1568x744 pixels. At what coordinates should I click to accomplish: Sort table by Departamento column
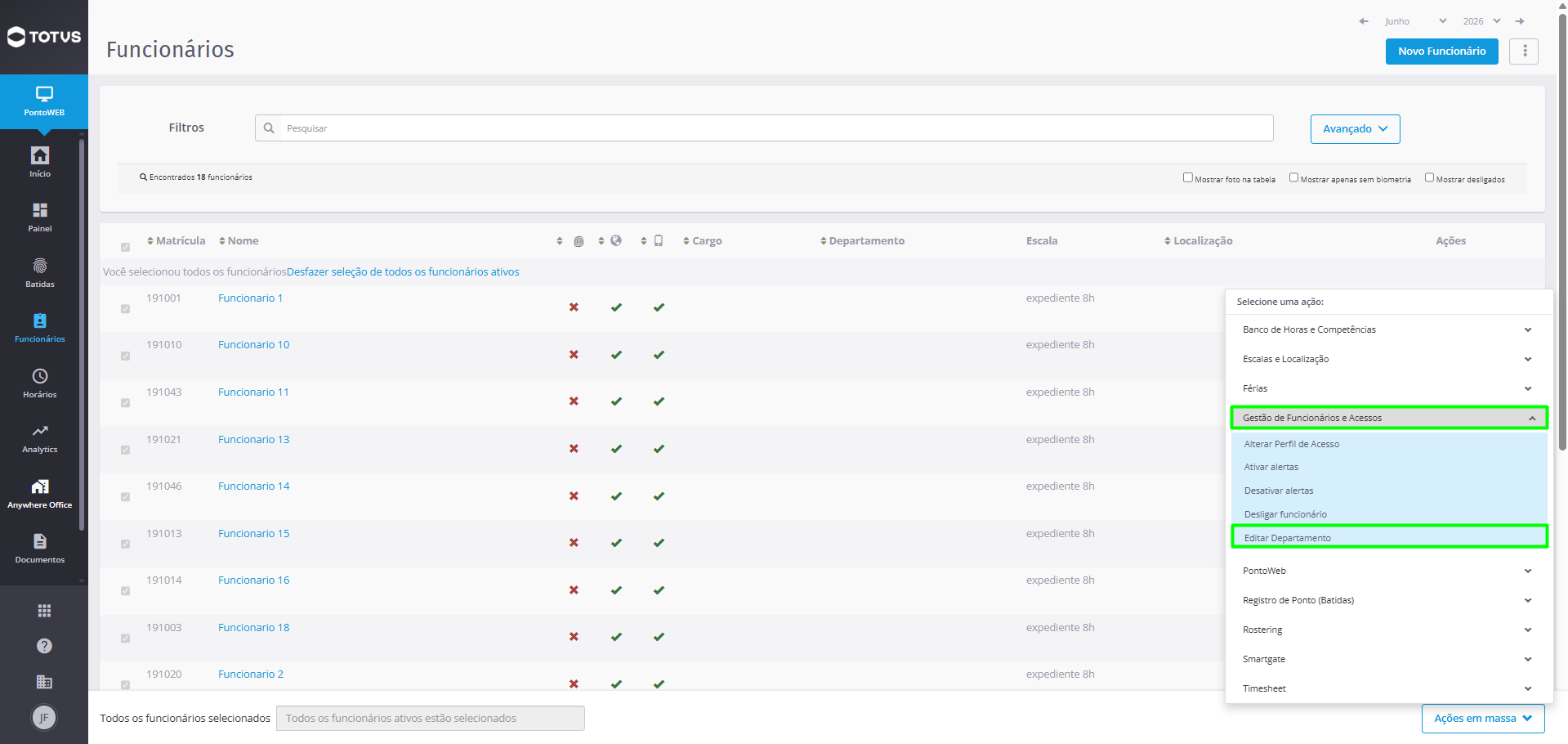point(862,240)
